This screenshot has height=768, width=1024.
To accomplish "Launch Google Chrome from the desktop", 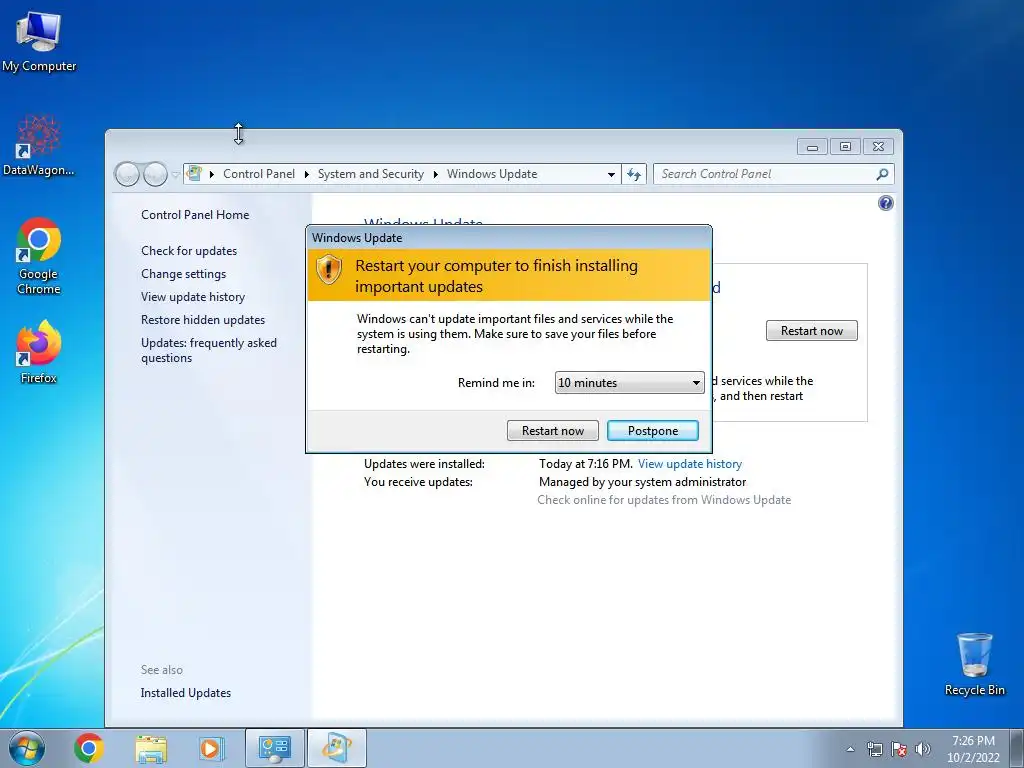I will 39,255.
